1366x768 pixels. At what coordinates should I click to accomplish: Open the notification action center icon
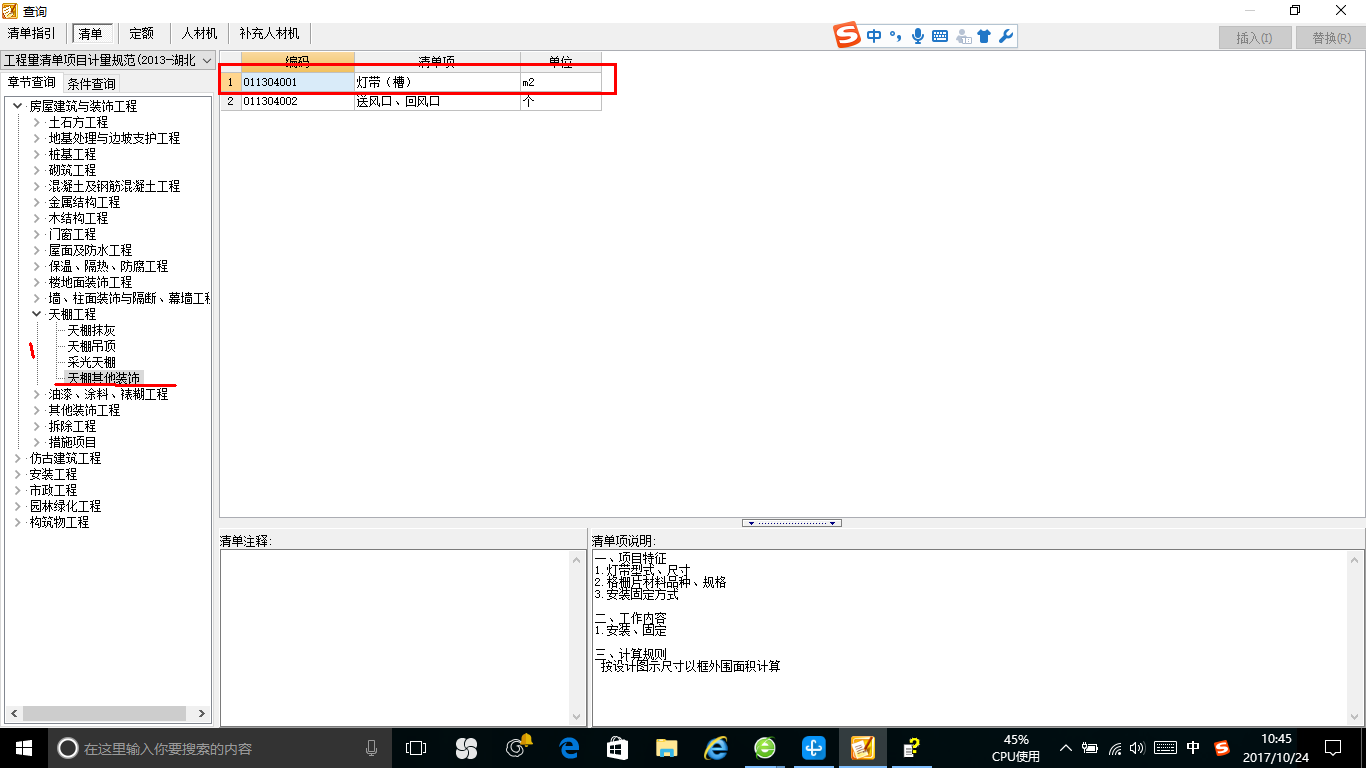pos(1332,747)
